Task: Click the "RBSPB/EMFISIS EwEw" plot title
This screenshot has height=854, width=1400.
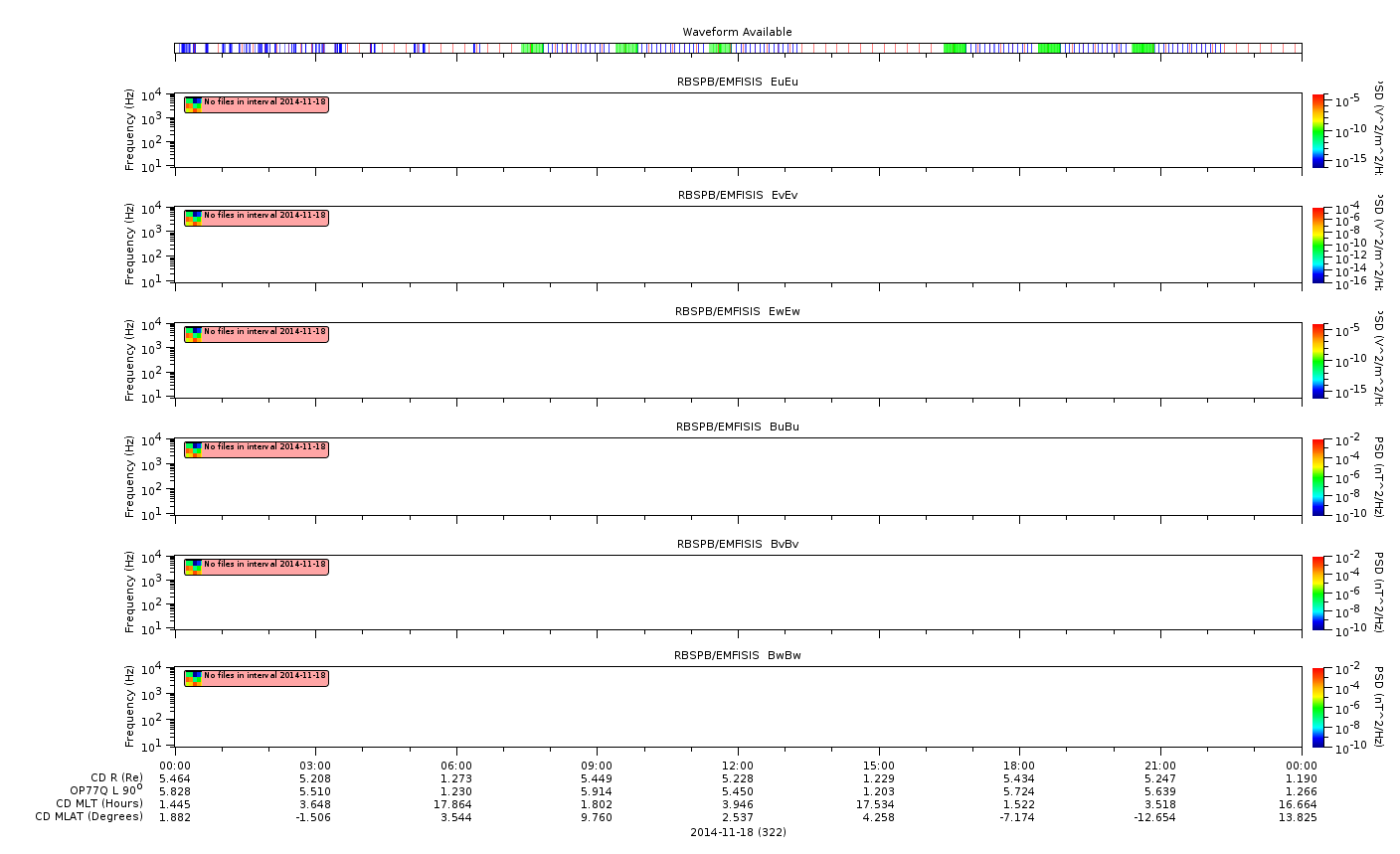Action: tap(737, 311)
